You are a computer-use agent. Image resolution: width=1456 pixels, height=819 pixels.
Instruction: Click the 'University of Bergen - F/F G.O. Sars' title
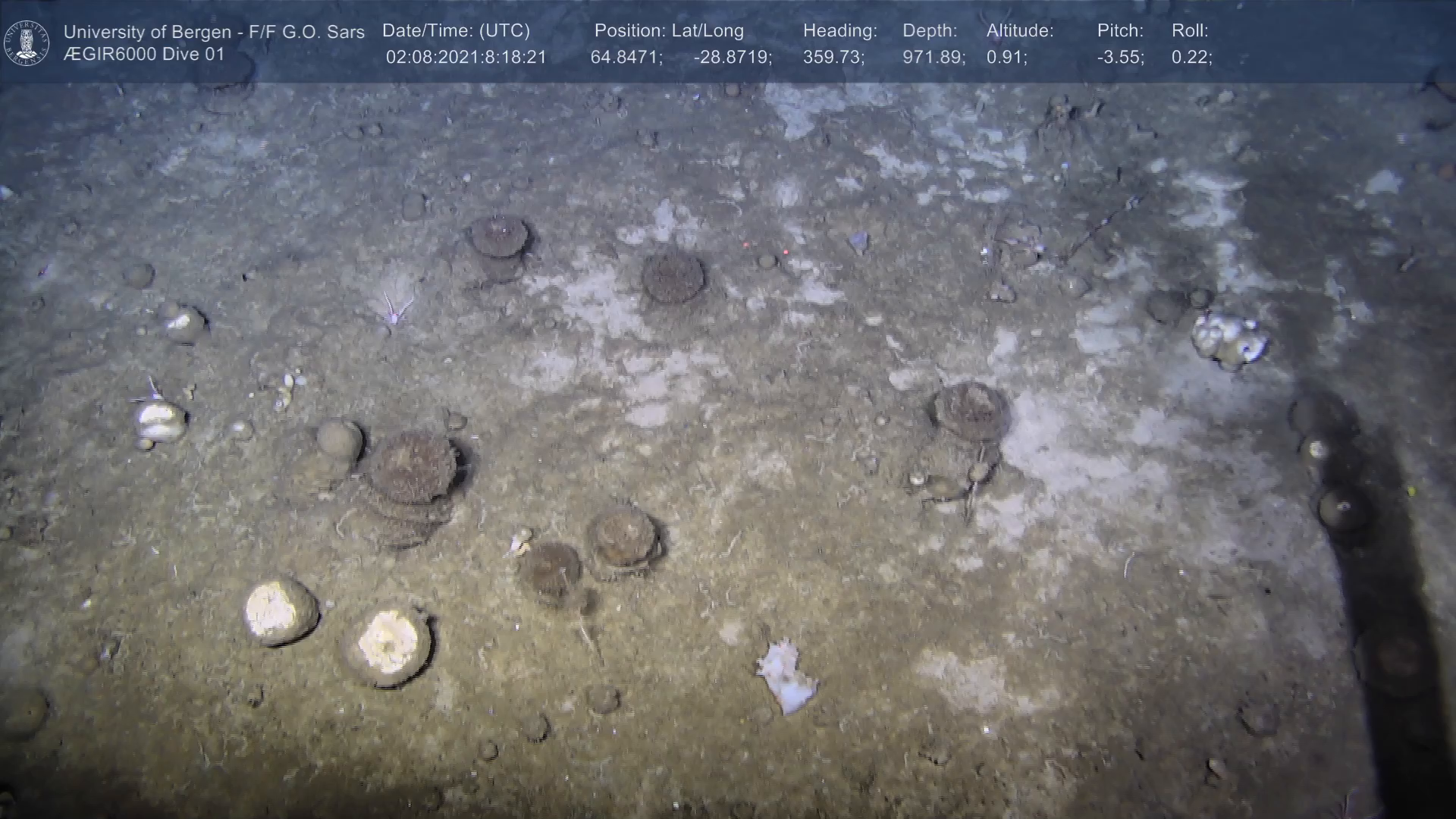(214, 32)
